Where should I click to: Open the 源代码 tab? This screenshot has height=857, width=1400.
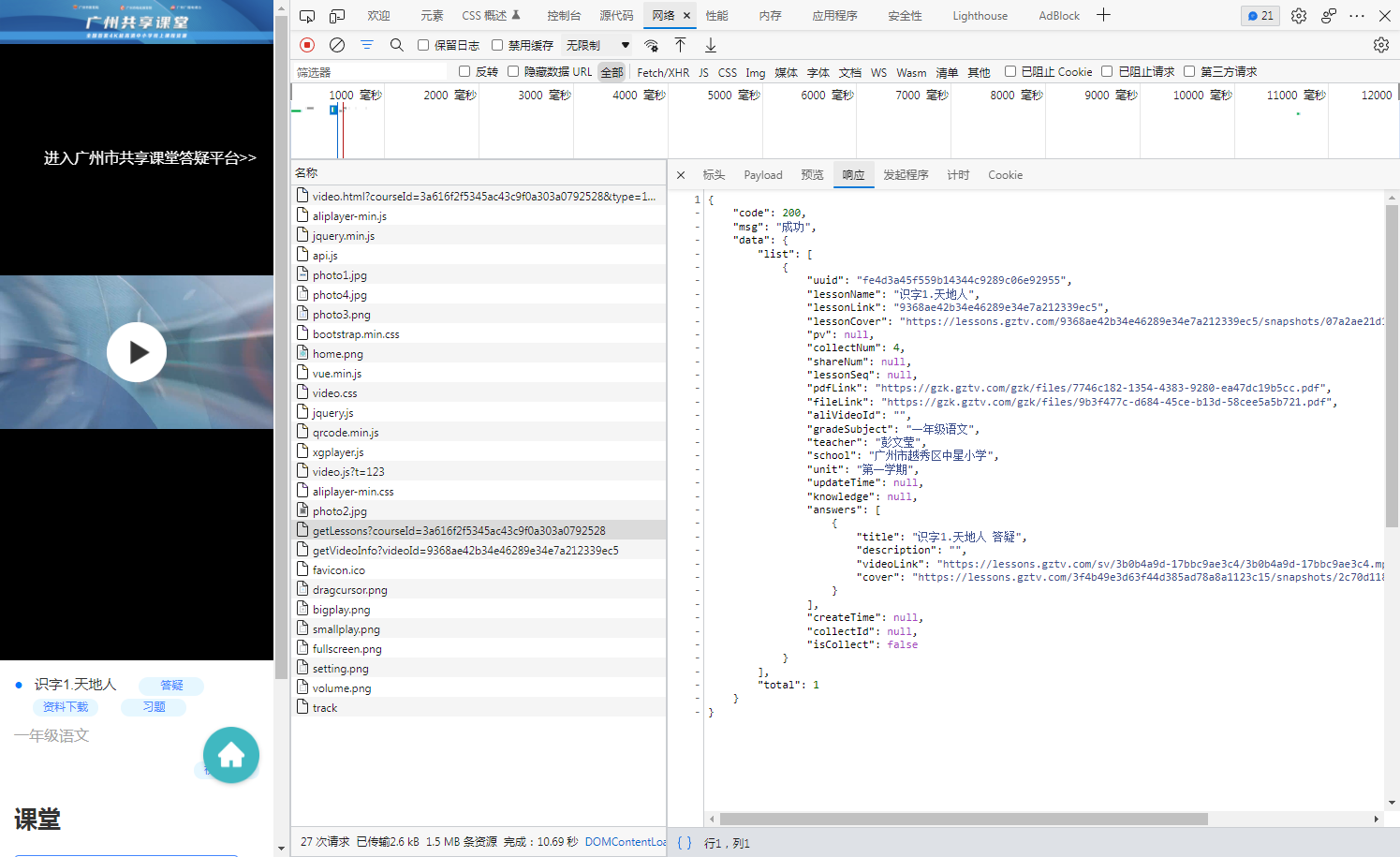[x=616, y=16]
